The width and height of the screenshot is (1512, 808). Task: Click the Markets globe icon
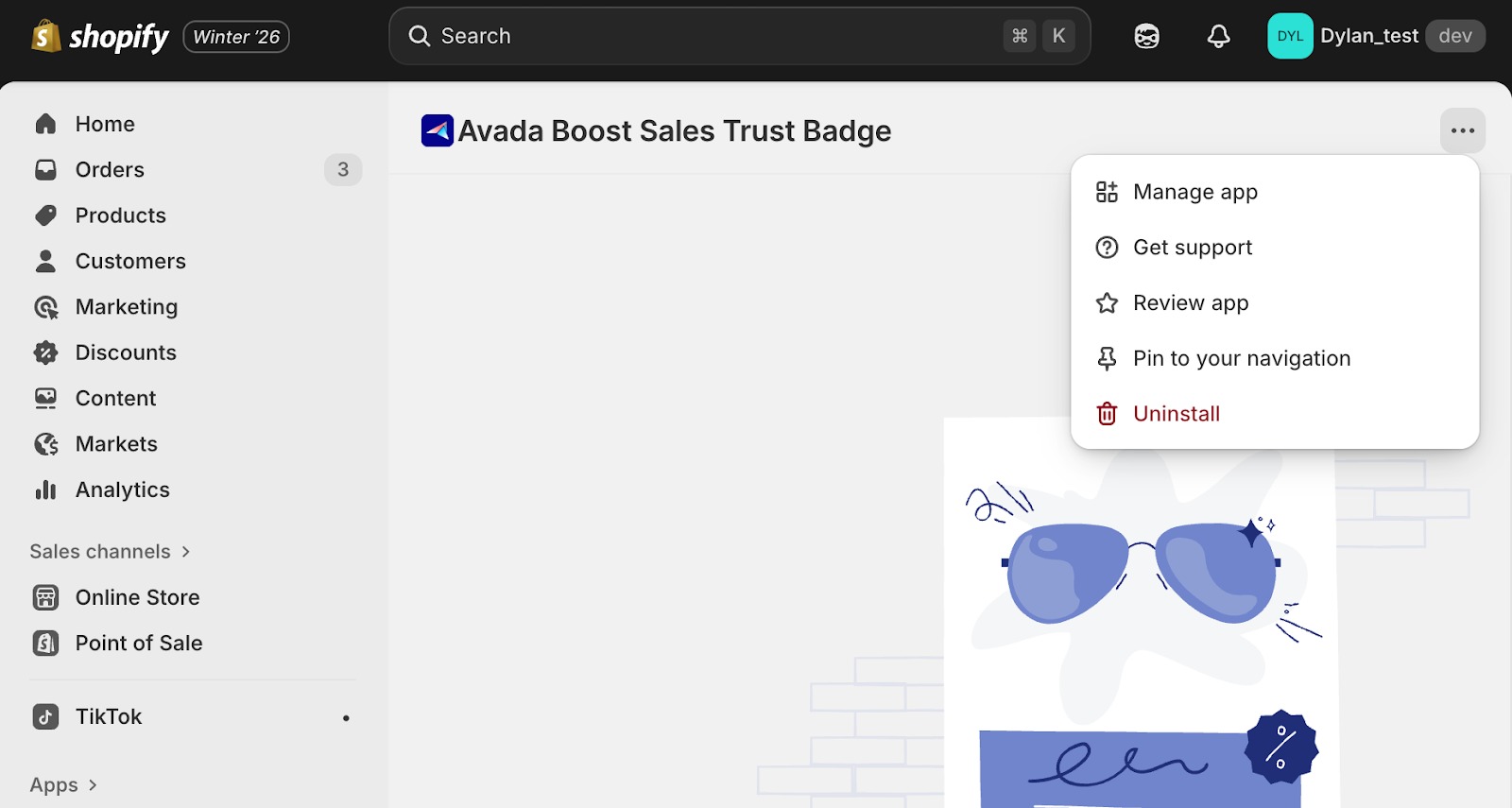click(x=45, y=444)
